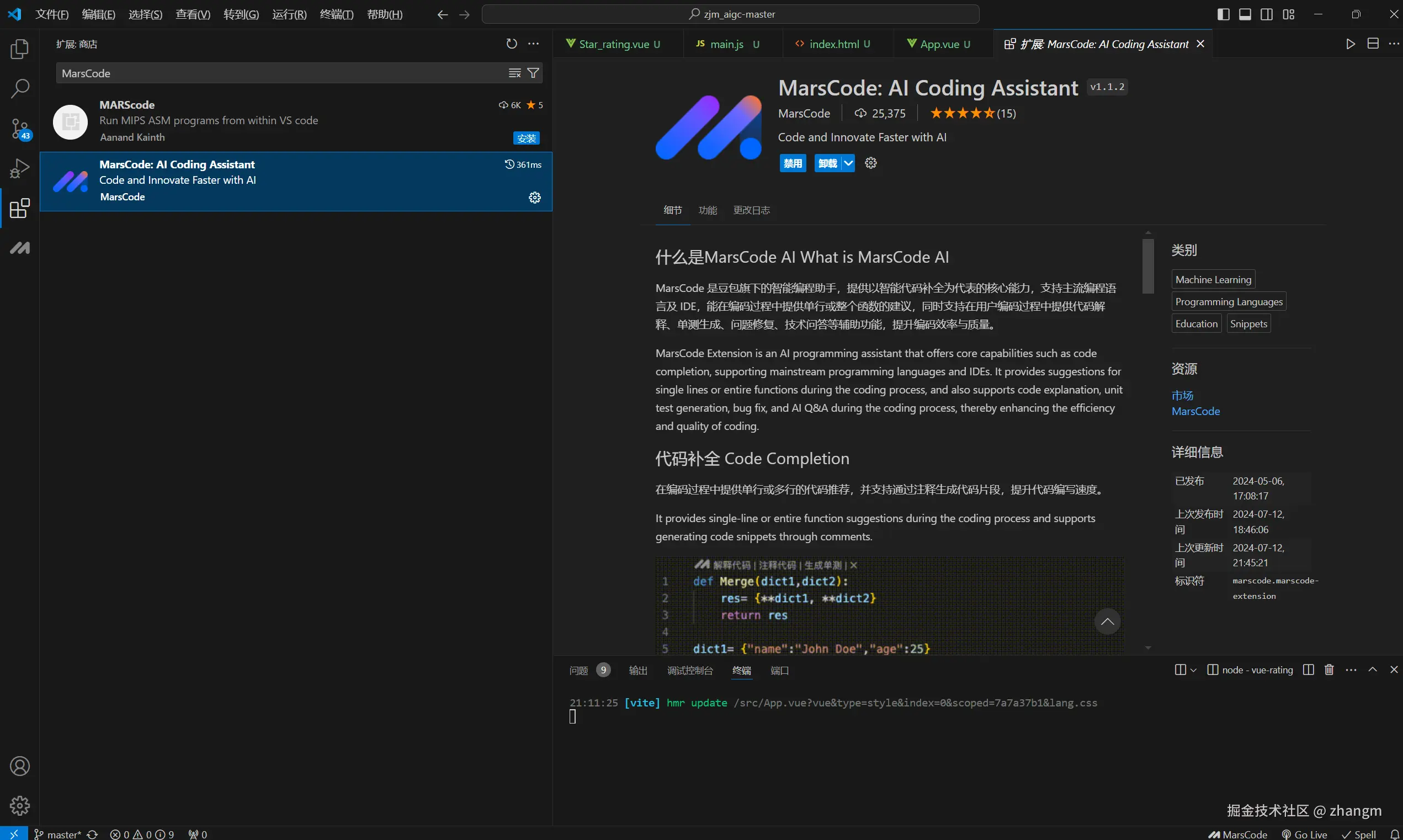
Task: Open the Source Control view
Action: (x=19, y=129)
